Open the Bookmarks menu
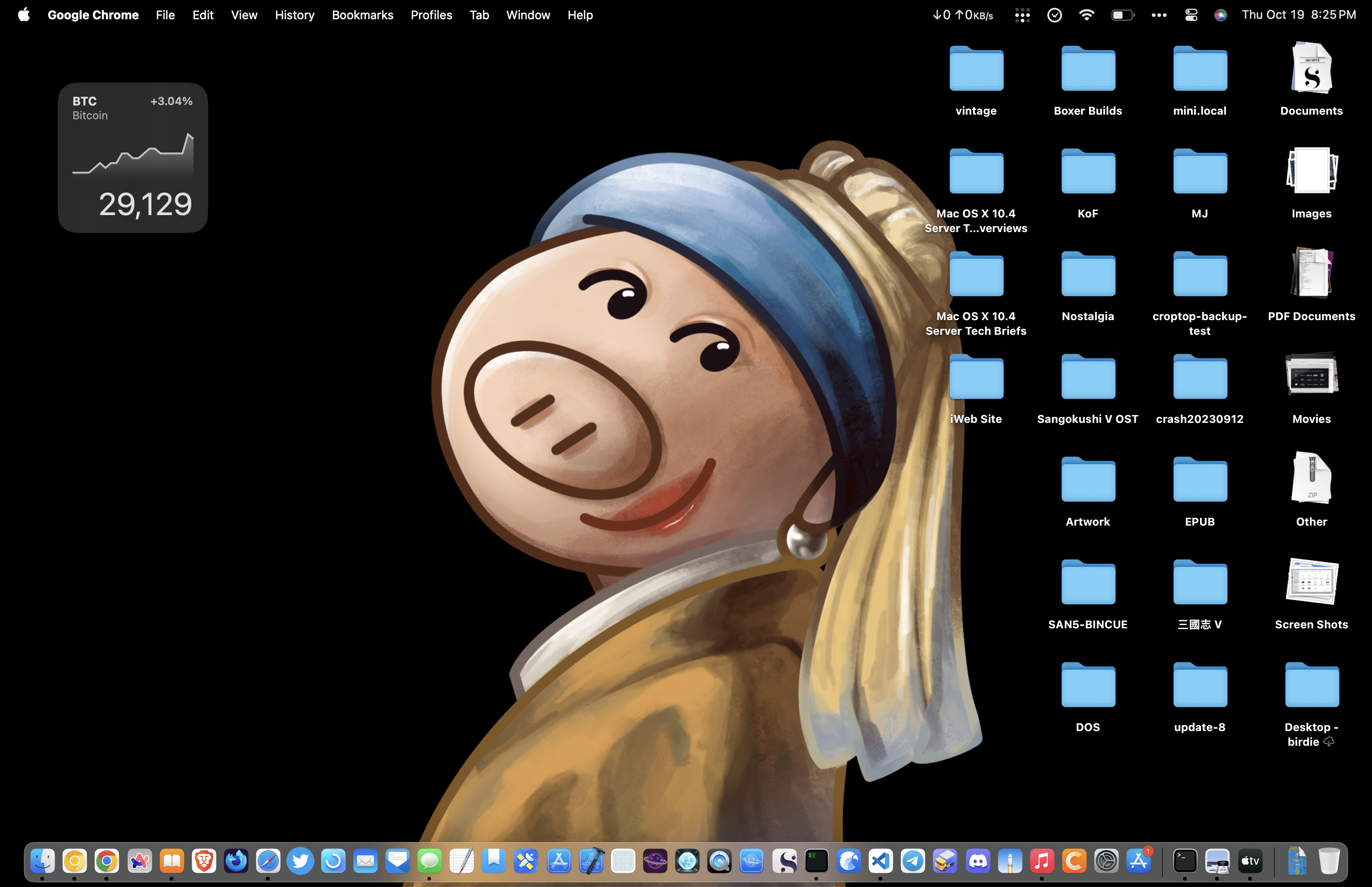Screen dimensions: 1372x887 (362, 15)
